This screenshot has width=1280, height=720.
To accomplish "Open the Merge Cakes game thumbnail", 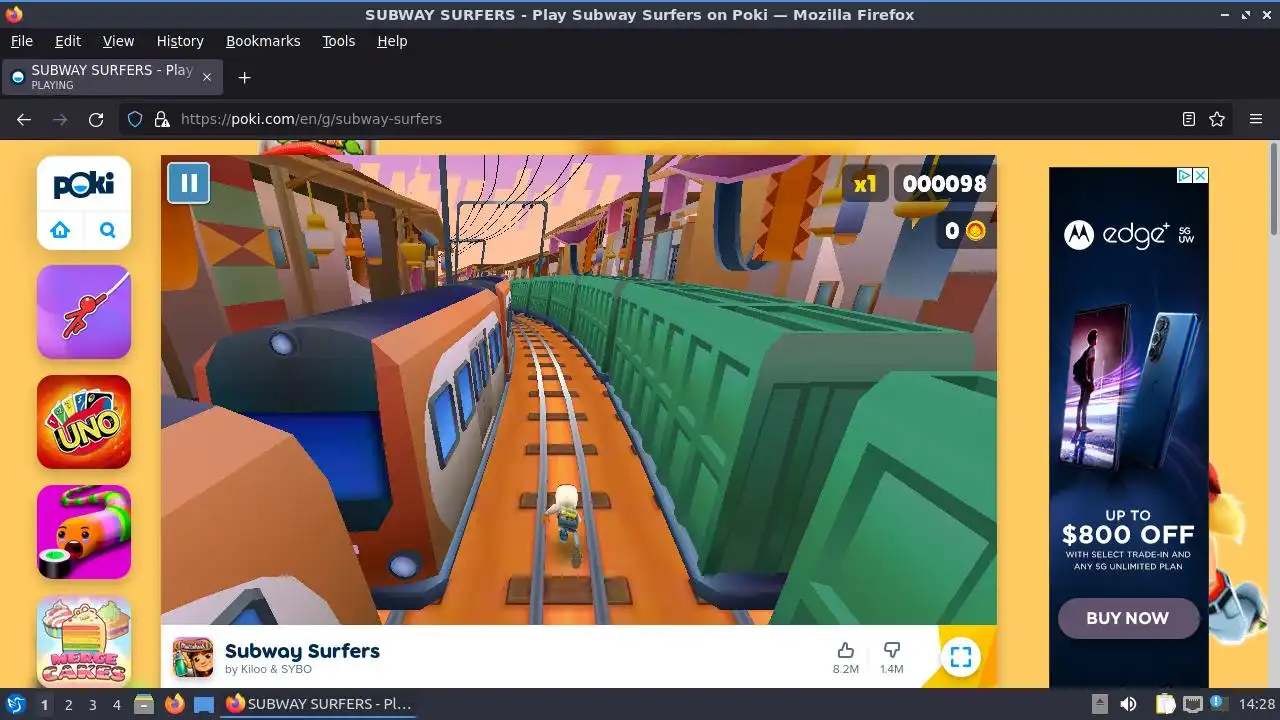I will (x=84, y=641).
